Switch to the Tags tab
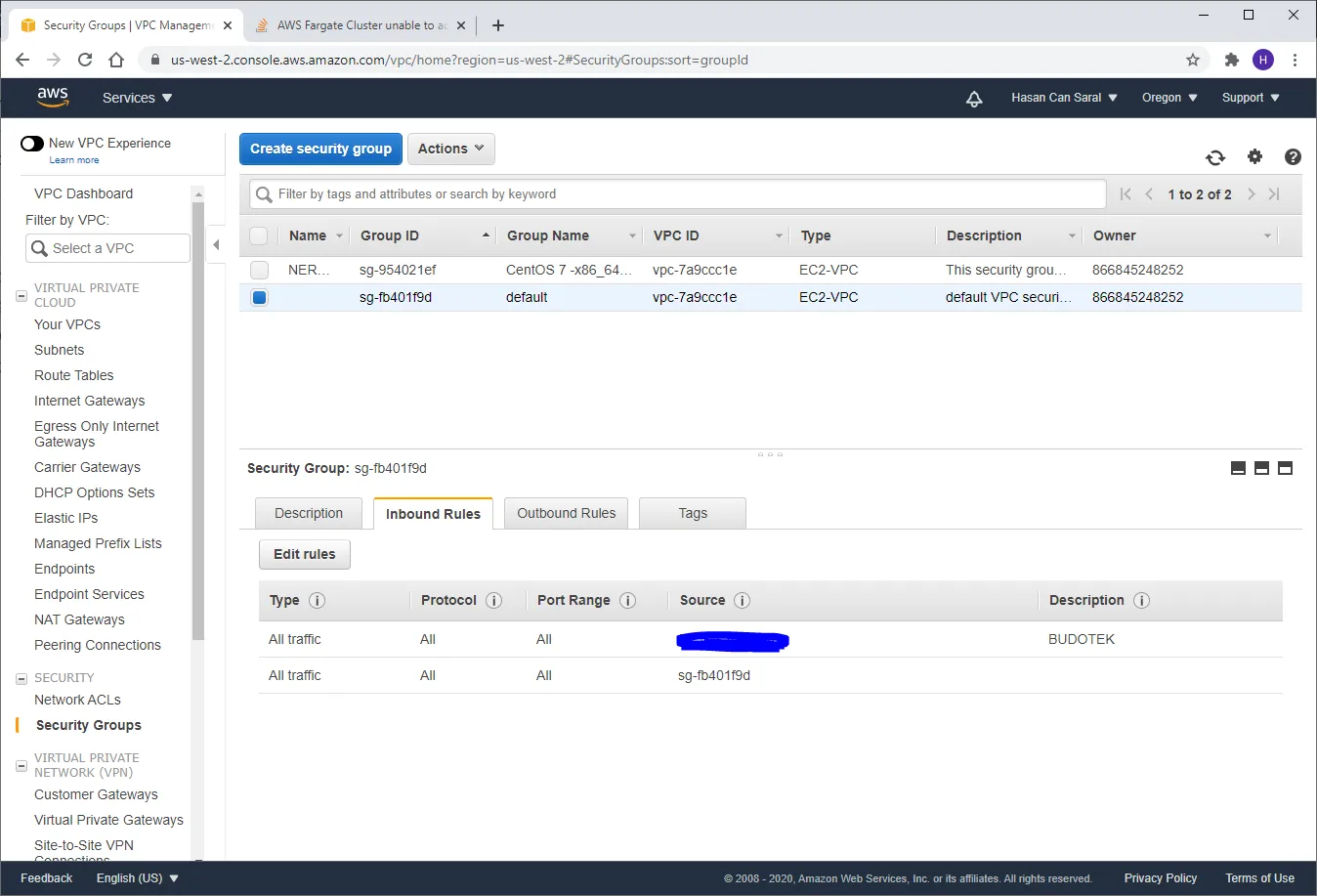 coord(693,513)
